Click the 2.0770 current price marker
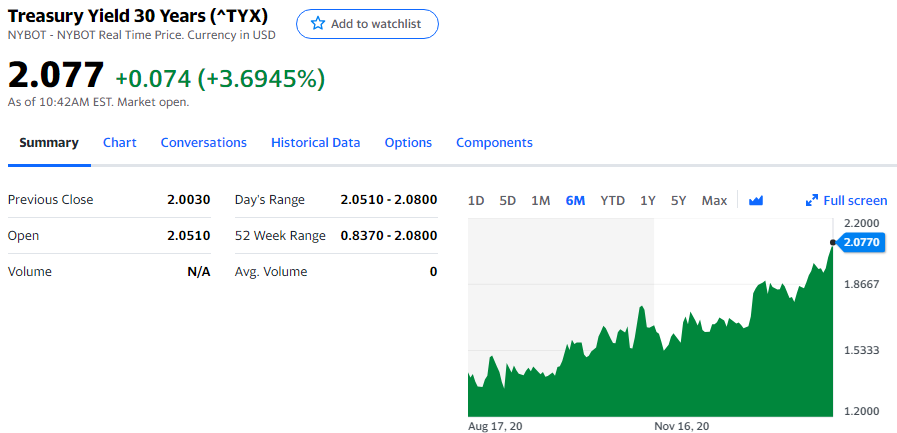The width and height of the screenshot is (897, 433). 861,242
